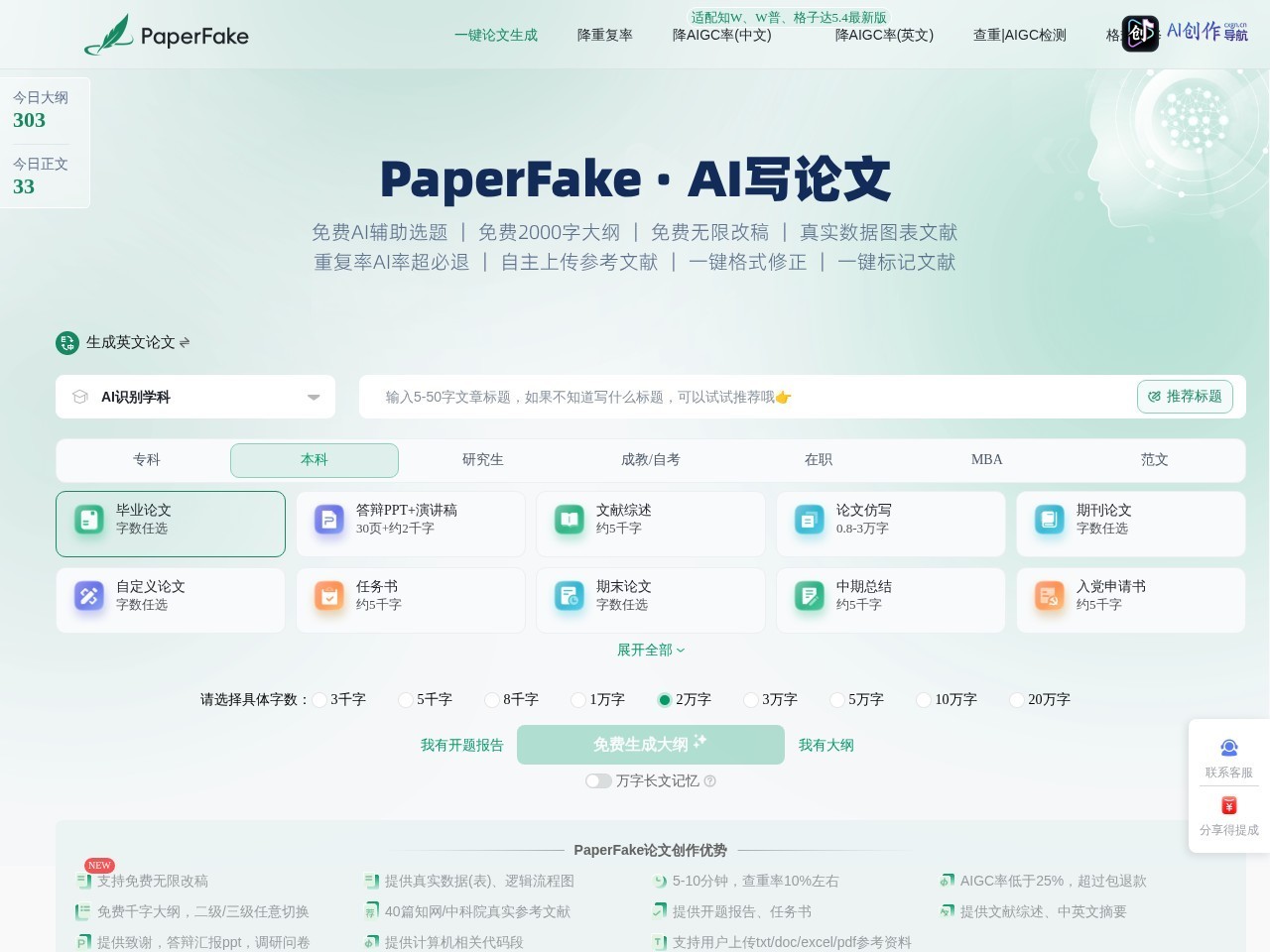Select the 3千字 word count option
Image resolution: width=1270 pixels, height=952 pixels.
[x=339, y=699]
